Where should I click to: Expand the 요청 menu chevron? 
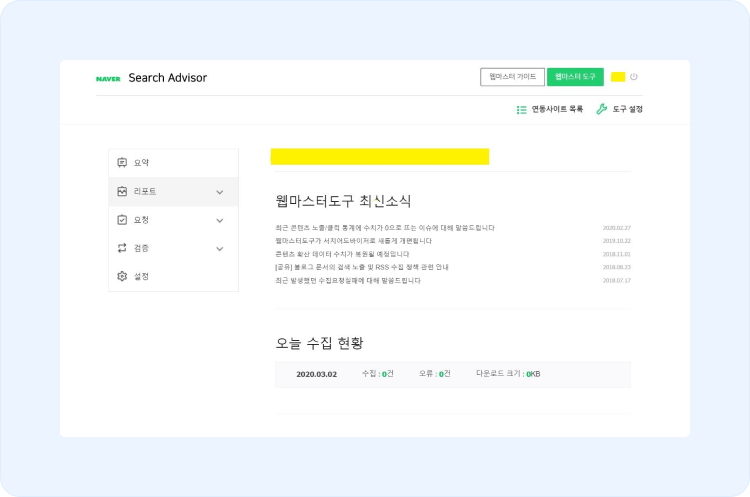pyautogui.click(x=220, y=220)
